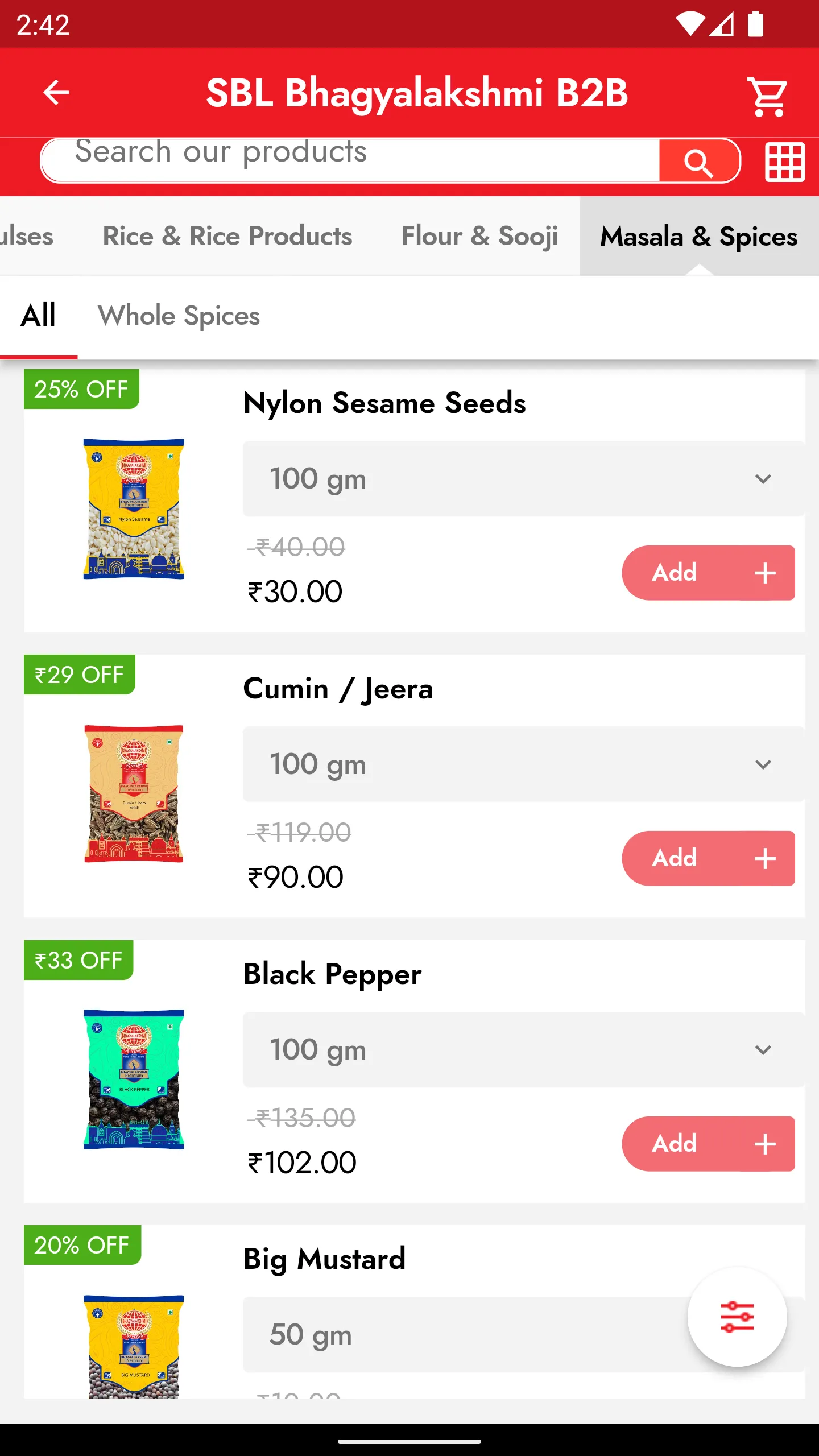This screenshot has width=819, height=1456.
Task: Switch to Flour & Sooji tab
Action: [x=479, y=236]
